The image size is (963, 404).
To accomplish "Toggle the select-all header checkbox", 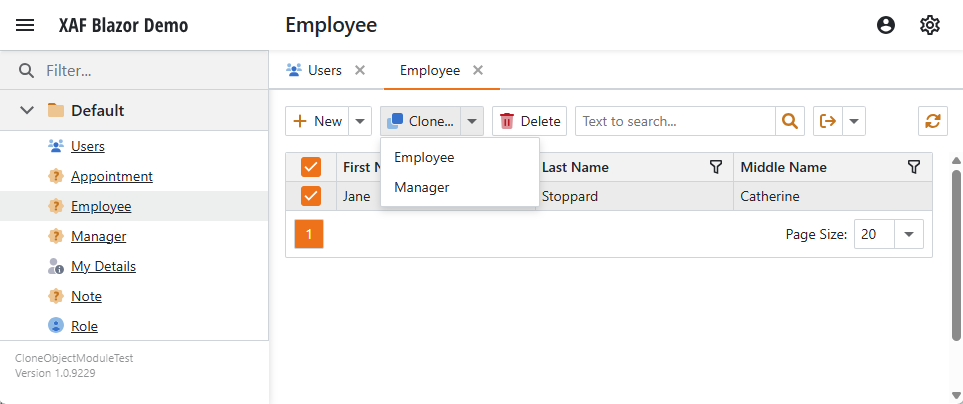I will point(310,167).
